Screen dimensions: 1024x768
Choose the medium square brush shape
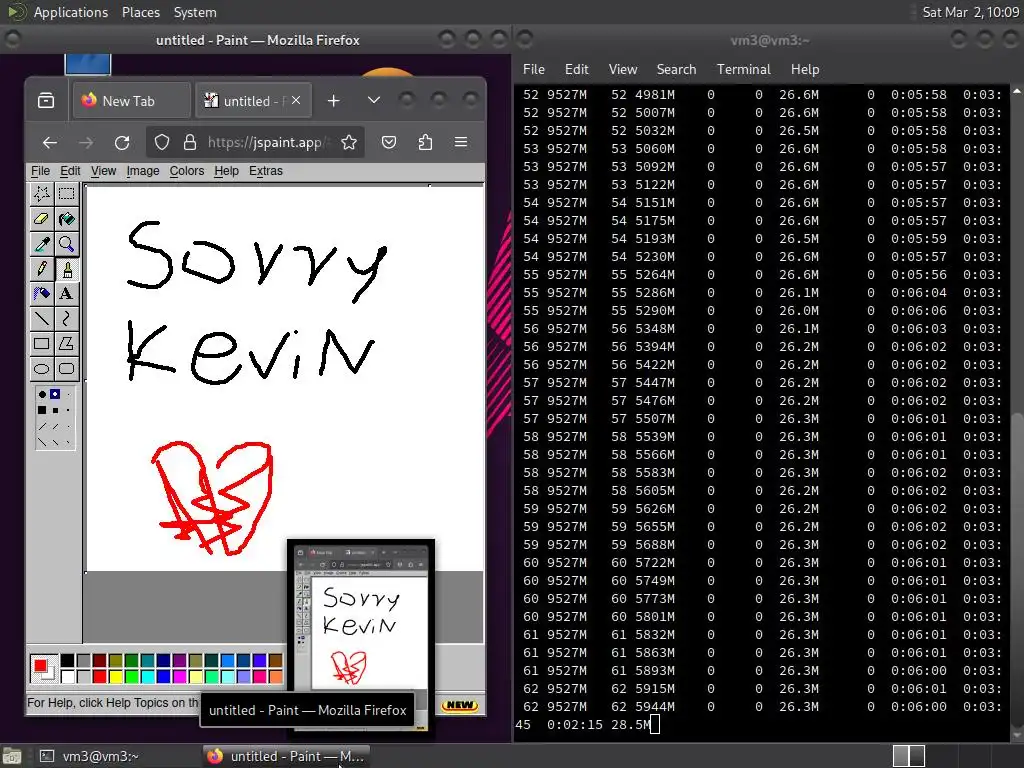click(56, 410)
